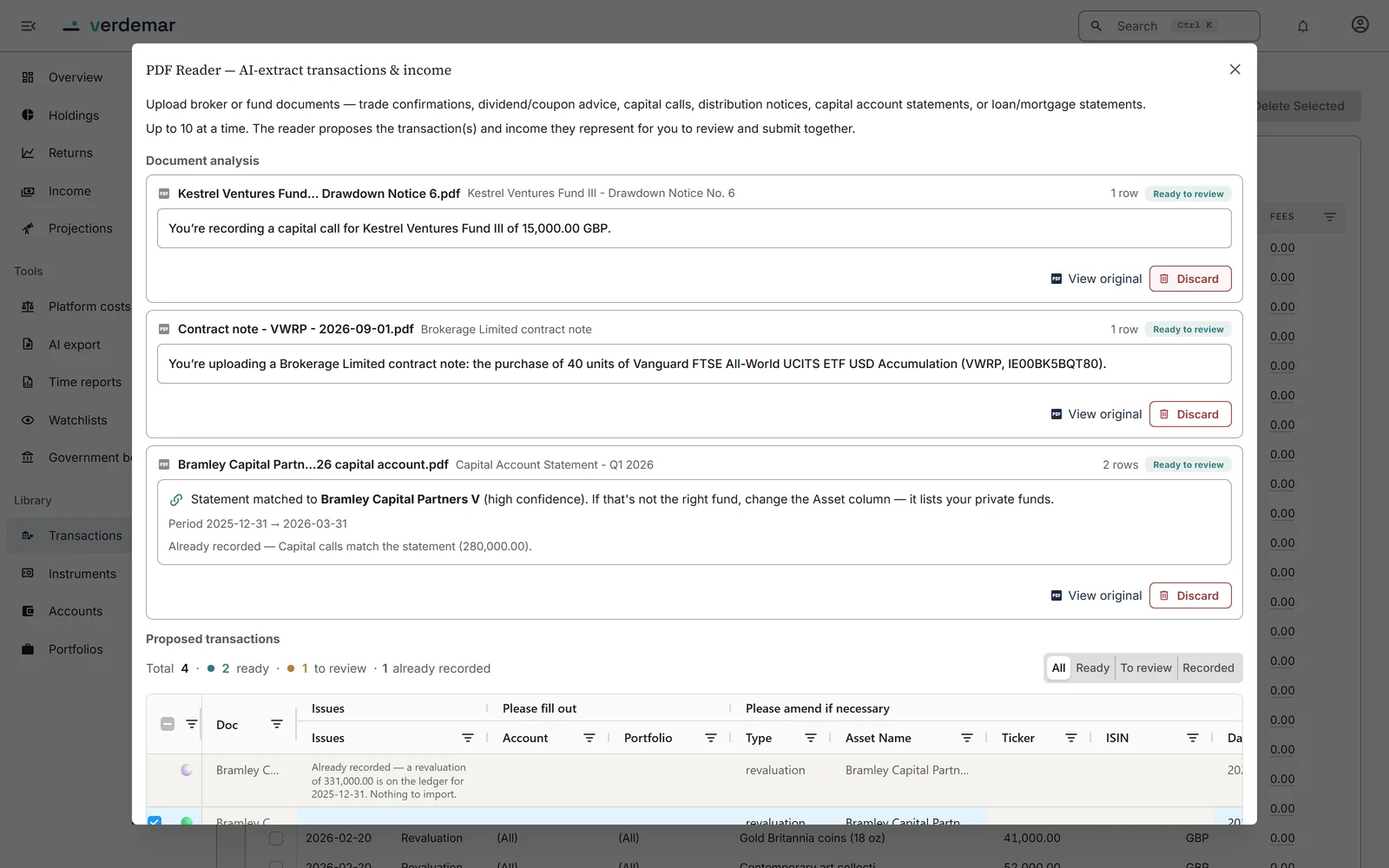
Task: Open the ISIN column filter
Action: click(1193, 738)
